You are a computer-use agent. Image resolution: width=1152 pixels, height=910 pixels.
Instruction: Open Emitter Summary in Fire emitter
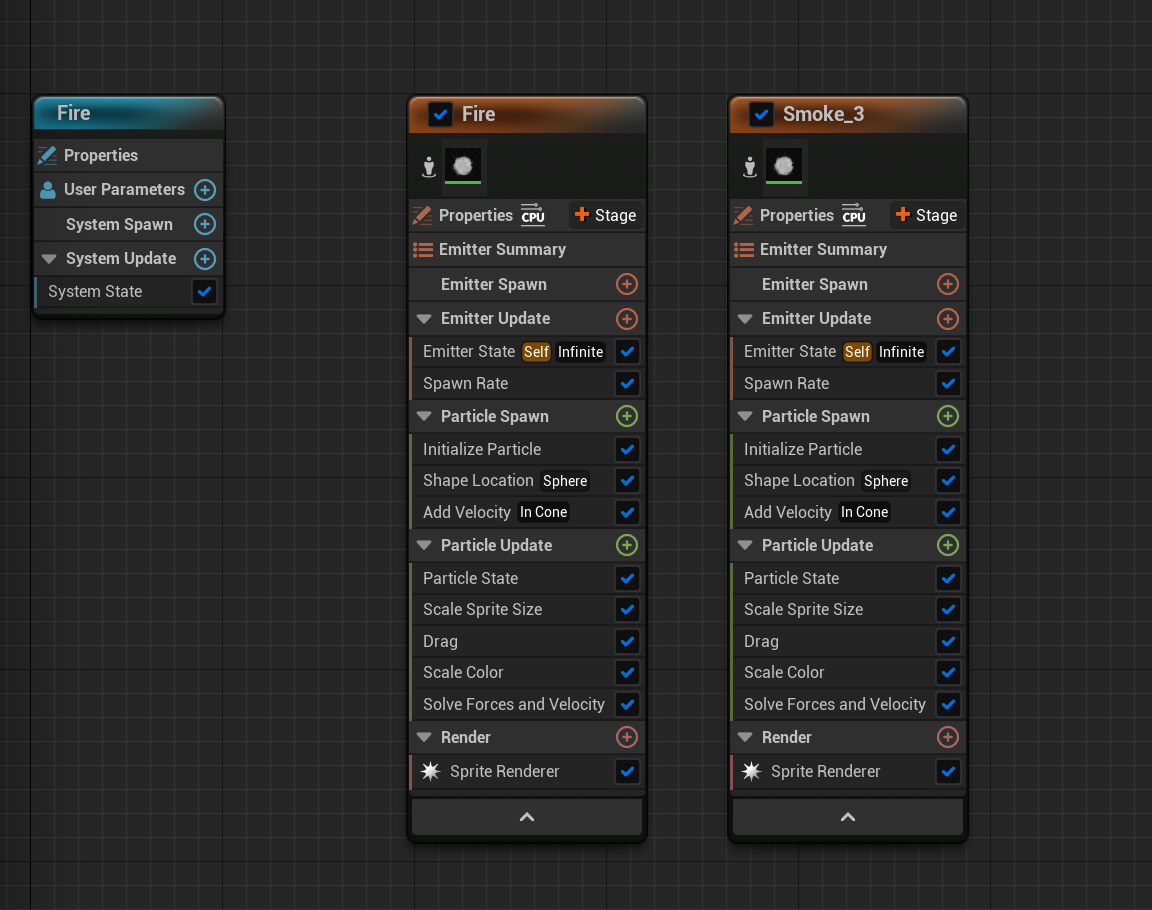[502, 250]
